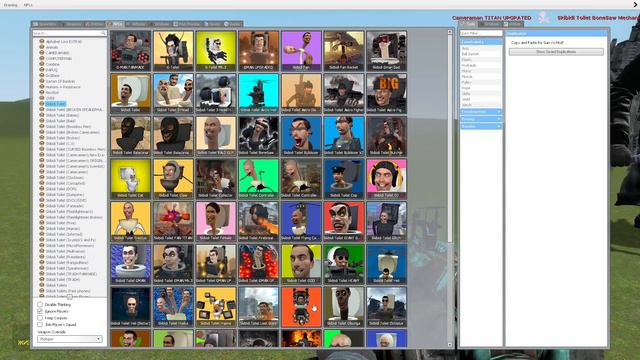Image resolution: width=640 pixels, height=360 pixels.
Task: Open the Drawing menu at top
Action: tap(10, 5)
